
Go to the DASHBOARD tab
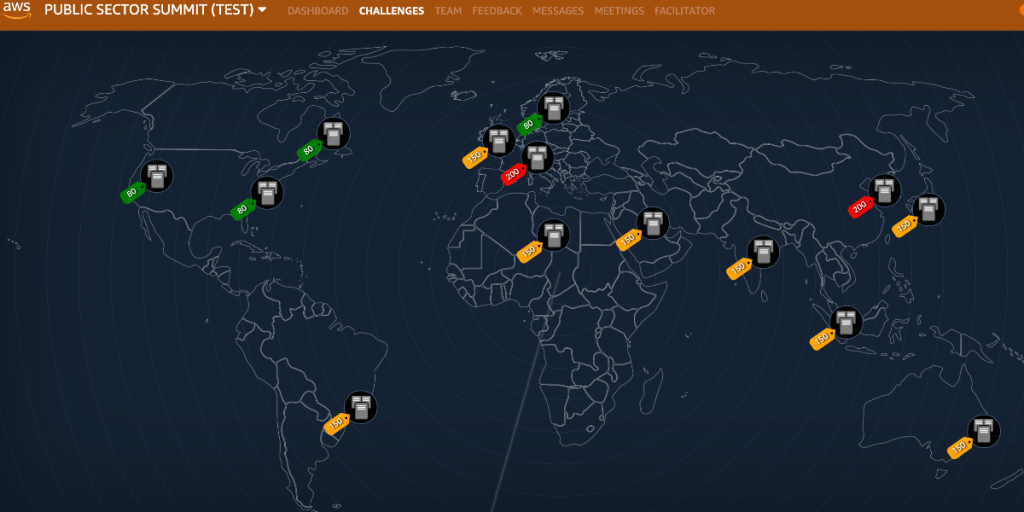[317, 11]
